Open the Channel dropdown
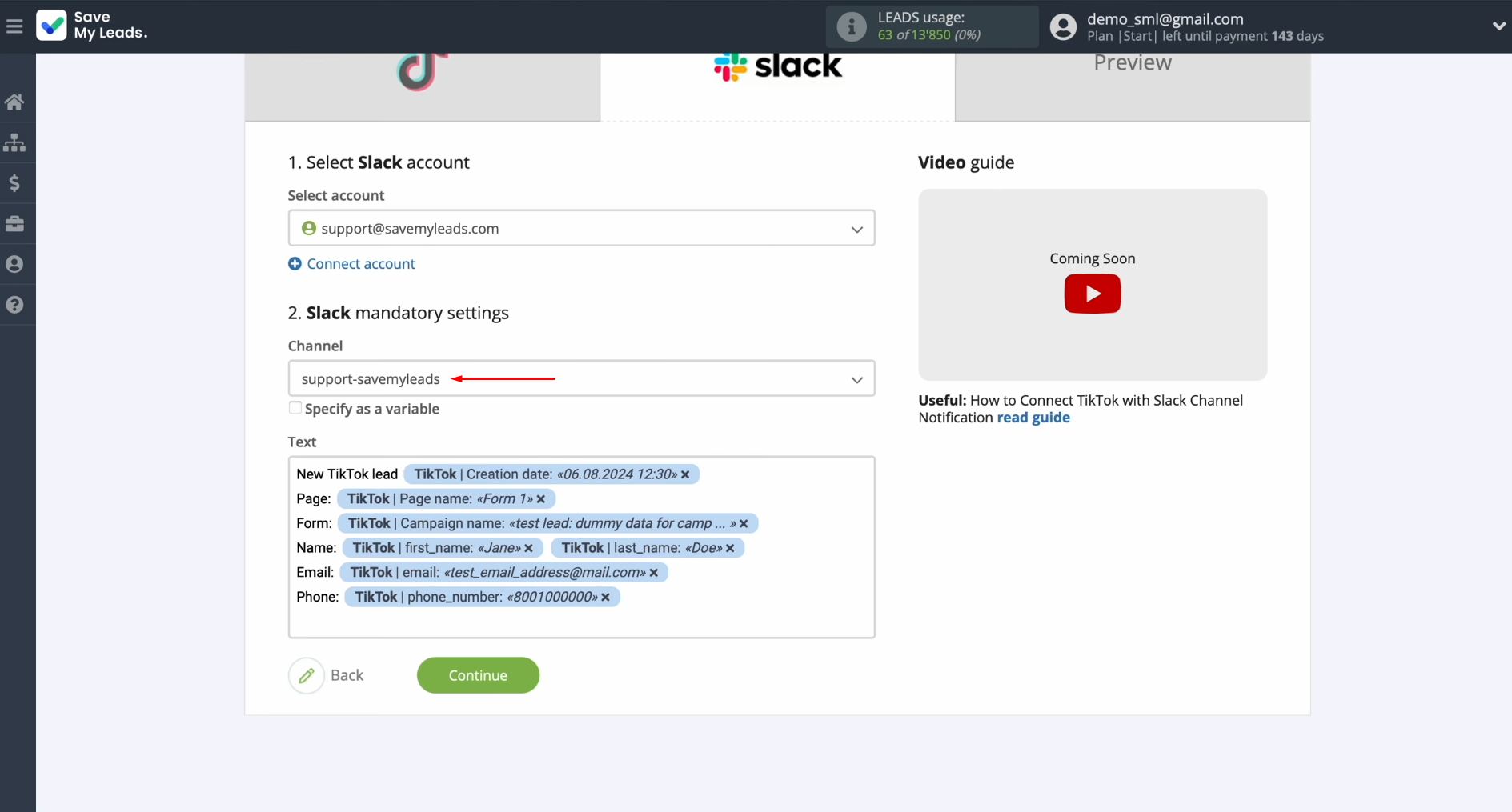Viewport: 1512px width, 812px height. tap(581, 378)
